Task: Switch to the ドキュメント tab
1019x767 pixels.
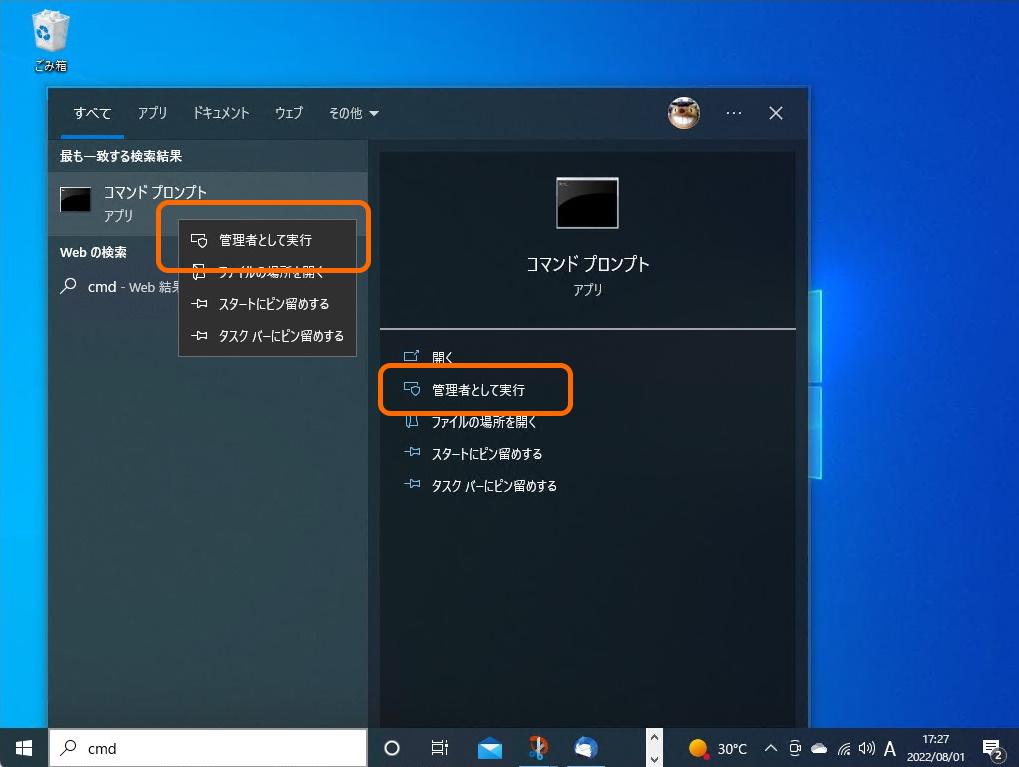Action: click(221, 113)
